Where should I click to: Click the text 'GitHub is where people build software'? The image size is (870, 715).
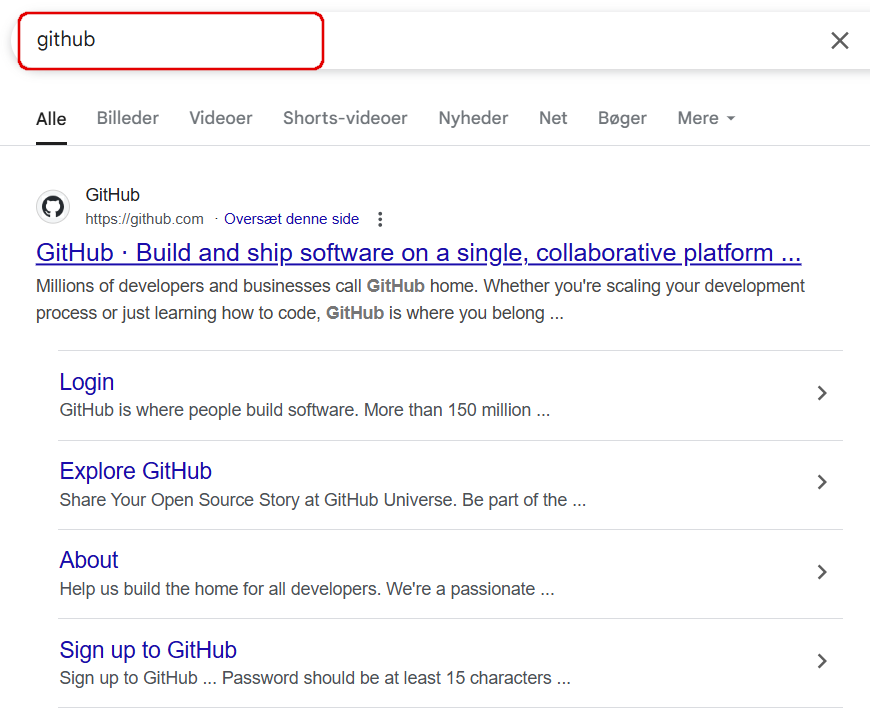pos(209,410)
